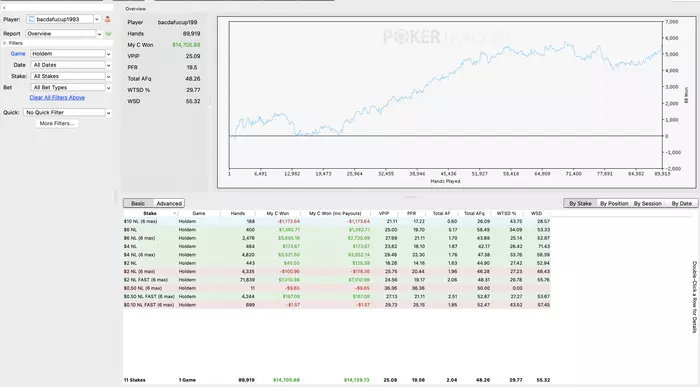The height and width of the screenshot is (387, 700).
Task: Open the Quick filter dropdown
Action: click(108, 113)
